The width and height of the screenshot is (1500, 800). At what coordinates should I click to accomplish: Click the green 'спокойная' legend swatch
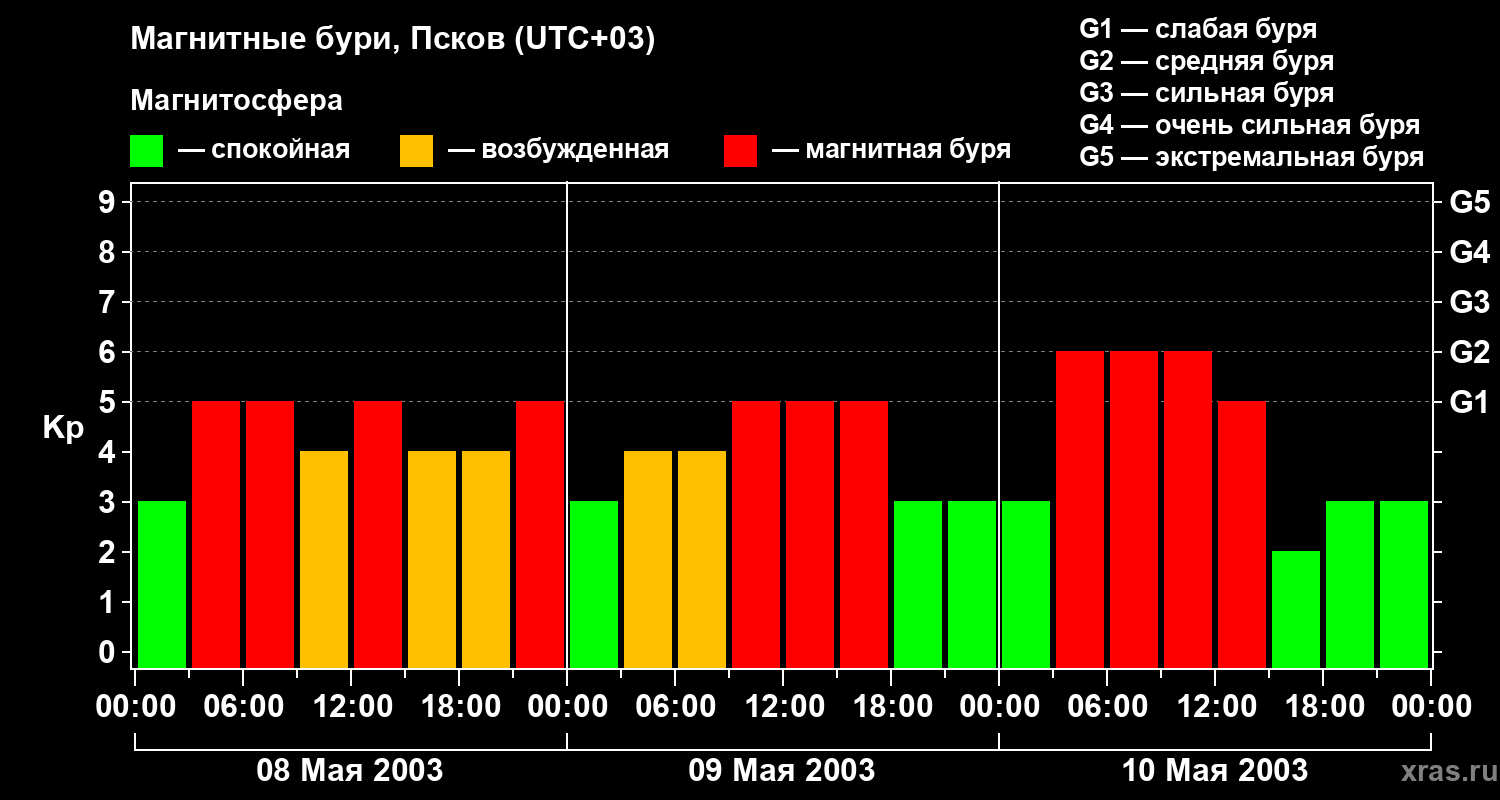[x=146, y=151]
